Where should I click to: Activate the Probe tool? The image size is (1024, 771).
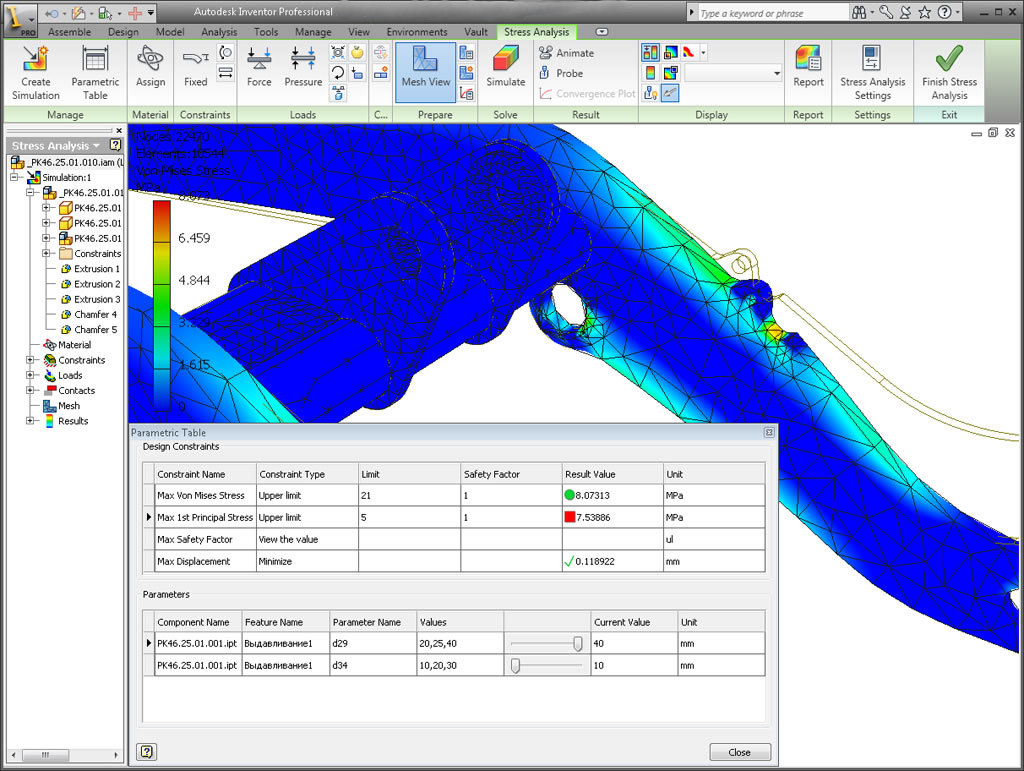561,73
